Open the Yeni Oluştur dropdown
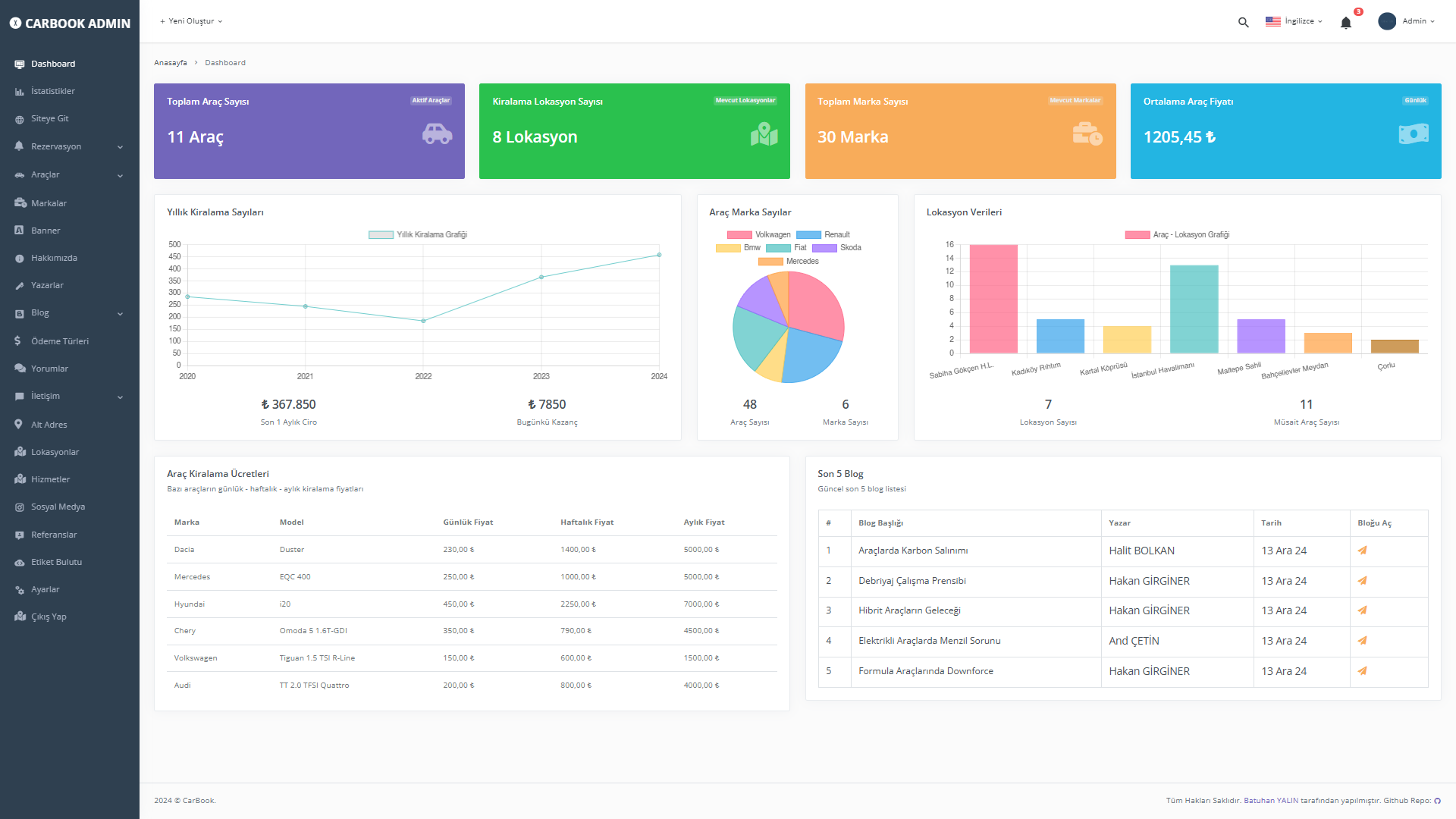The image size is (1456, 819). pyautogui.click(x=191, y=21)
